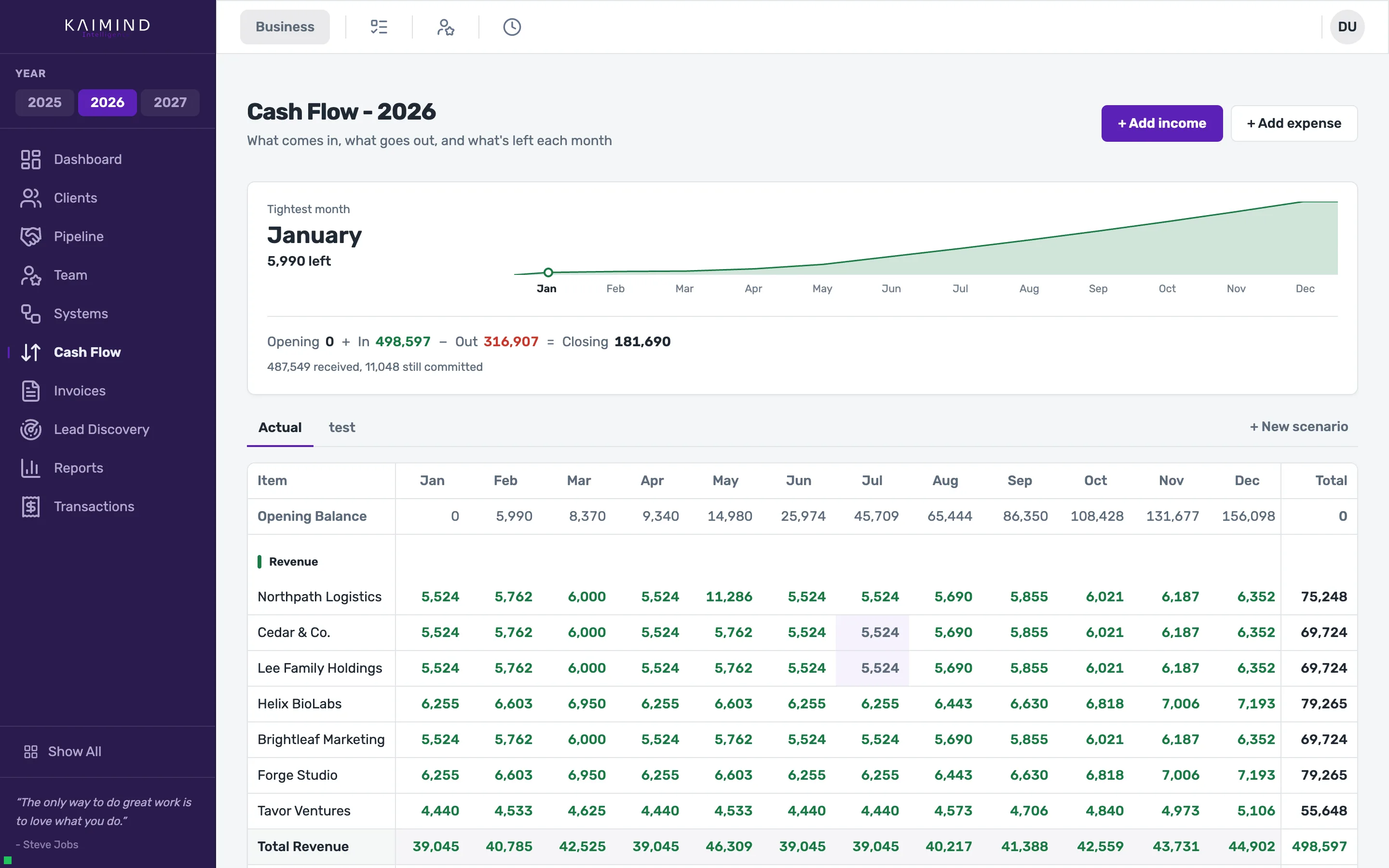Open the Transactions page
Image resolution: width=1389 pixels, height=868 pixels.
click(94, 506)
